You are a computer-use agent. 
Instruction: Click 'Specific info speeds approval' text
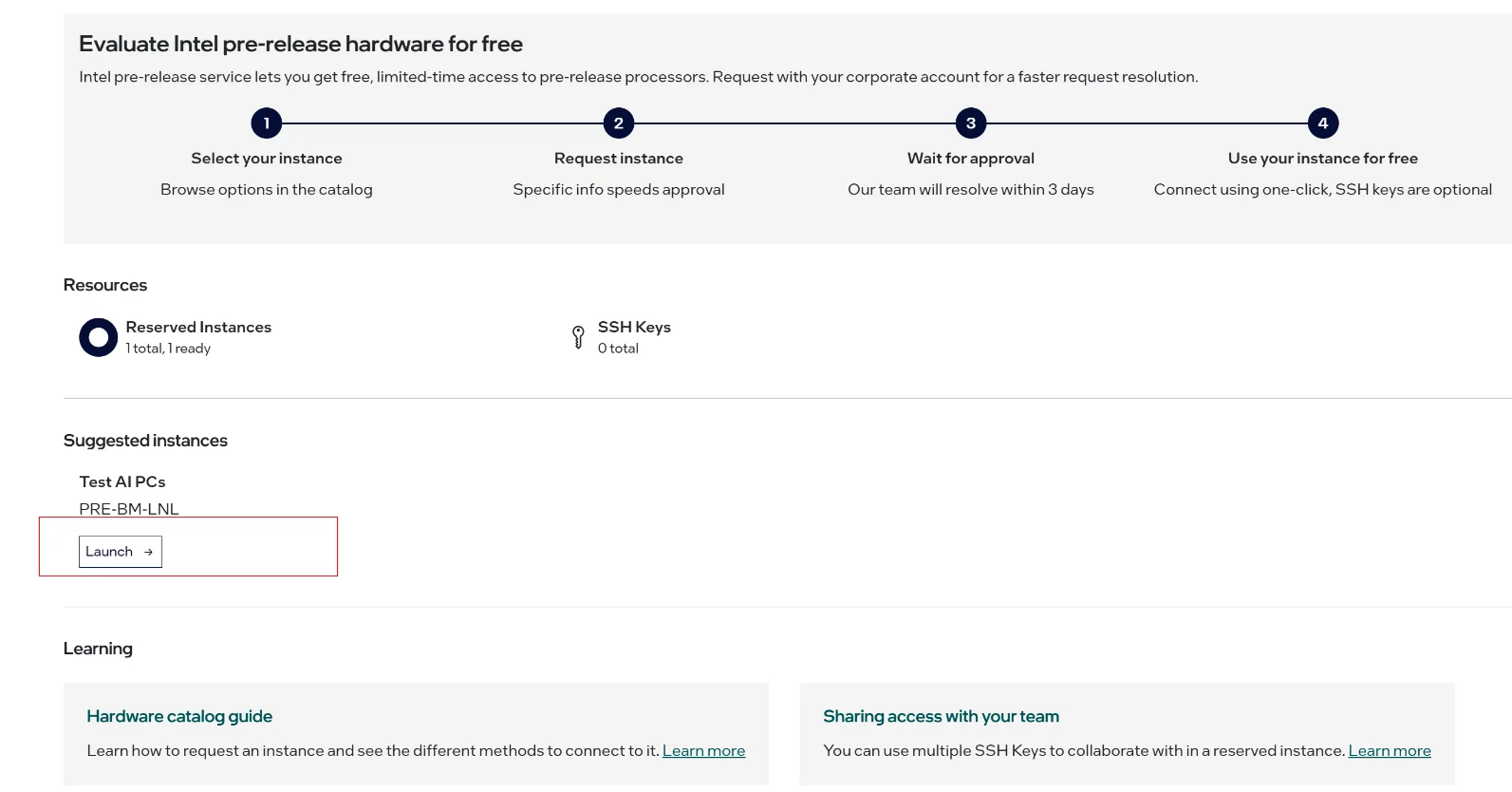click(619, 190)
